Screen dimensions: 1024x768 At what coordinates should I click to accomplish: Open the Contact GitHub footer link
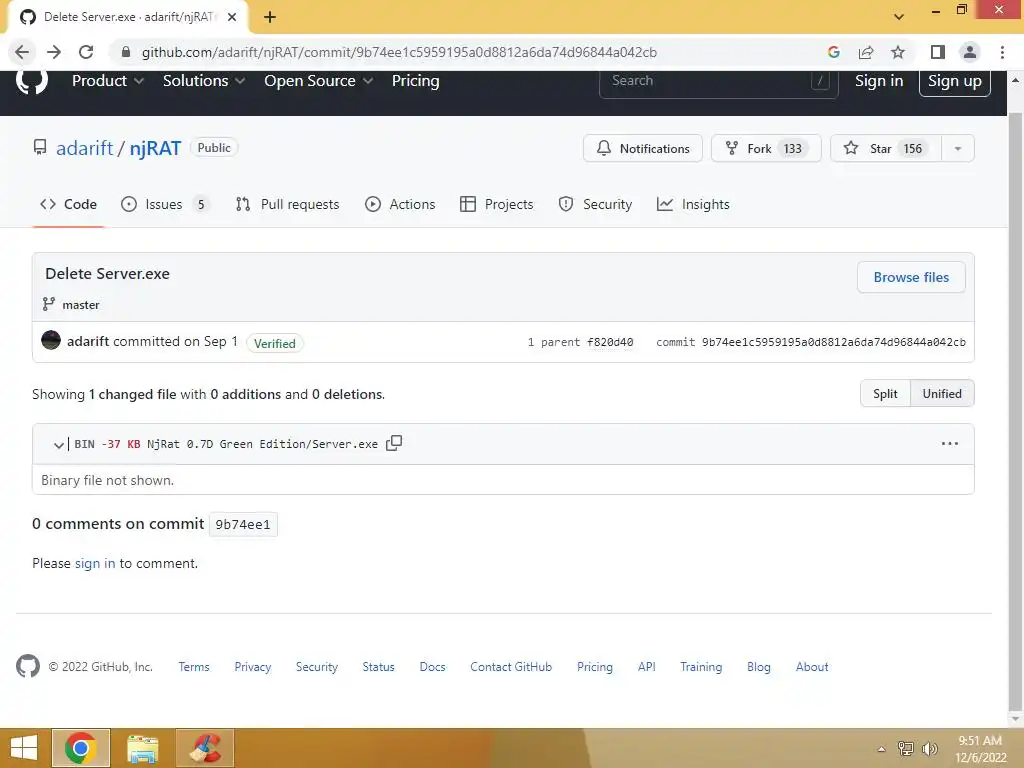coord(511,667)
